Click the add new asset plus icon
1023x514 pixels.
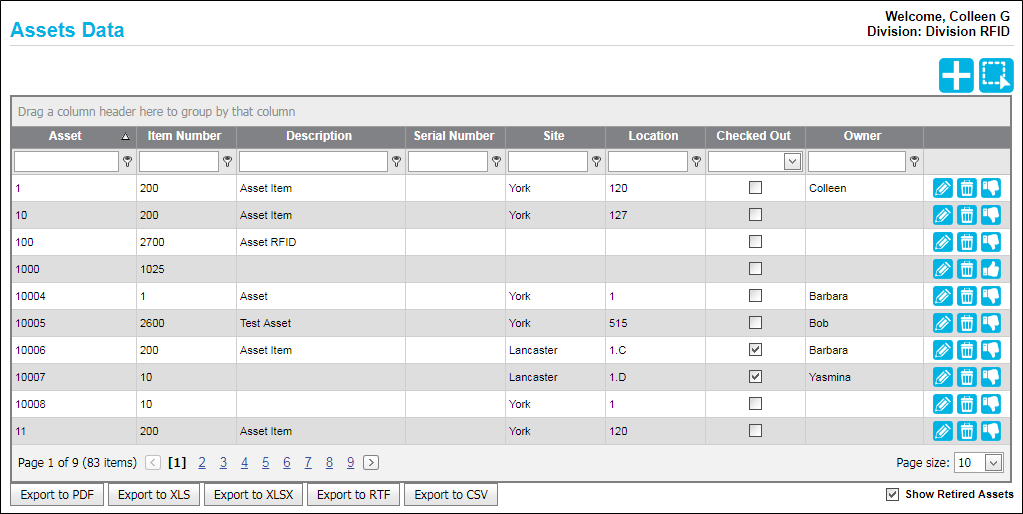pyautogui.click(x=956, y=76)
